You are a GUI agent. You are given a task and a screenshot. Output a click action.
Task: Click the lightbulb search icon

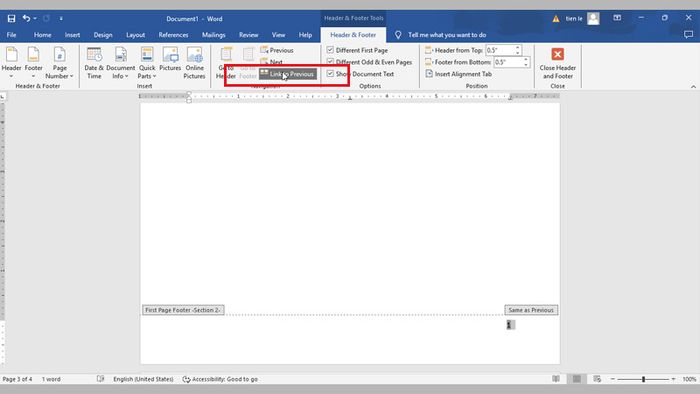pos(398,35)
